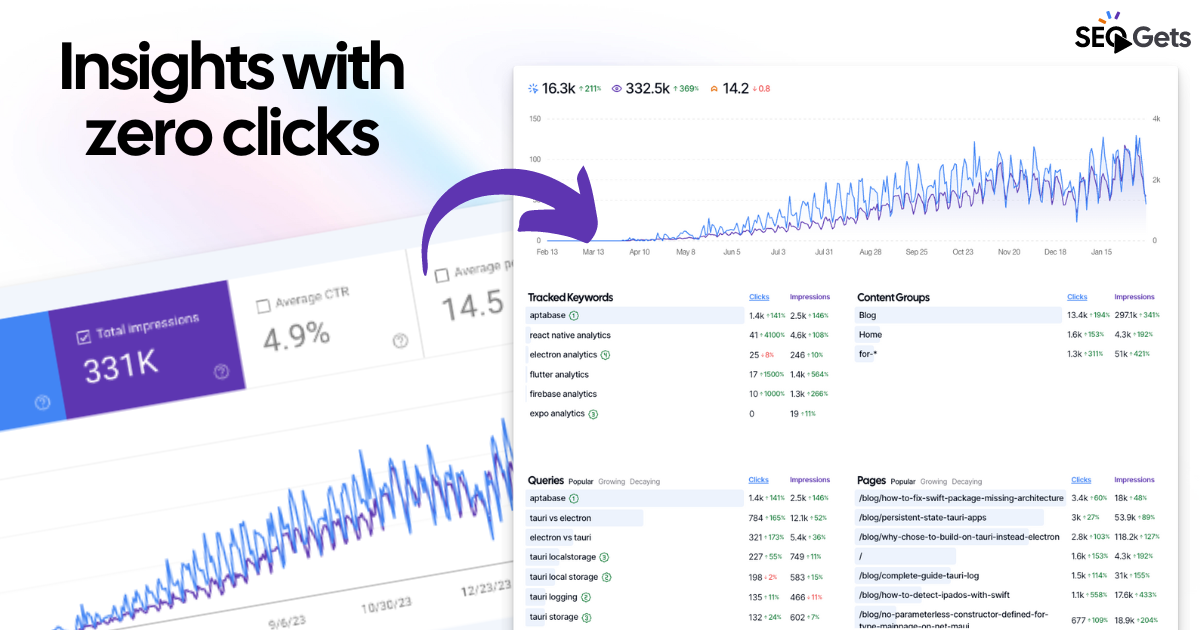Sort Queries by Impressions
The height and width of the screenshot is (630, 1200).
pyautogui.click(x=810, y=480)
